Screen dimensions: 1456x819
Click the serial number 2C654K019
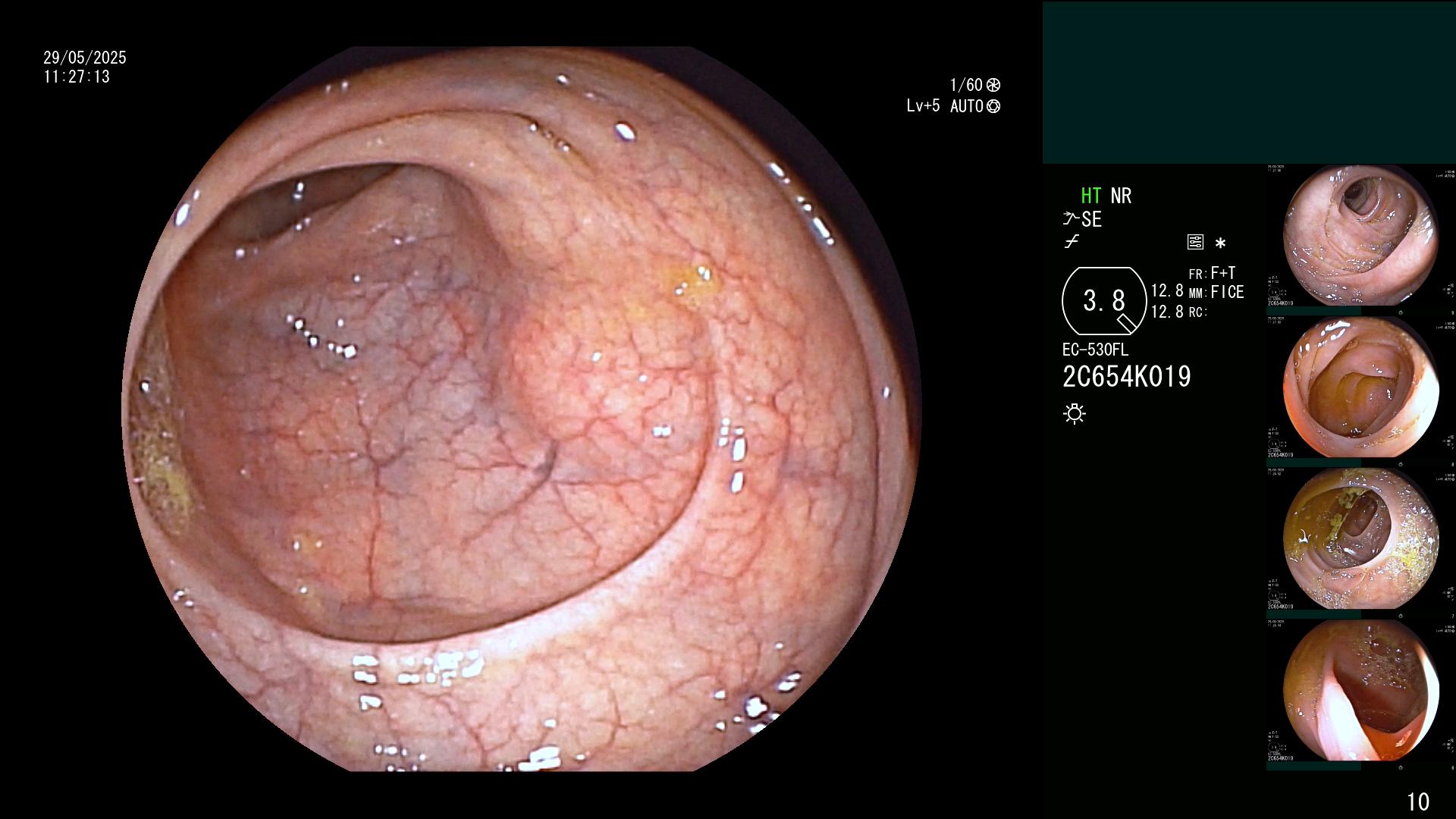pos(1127,377)
